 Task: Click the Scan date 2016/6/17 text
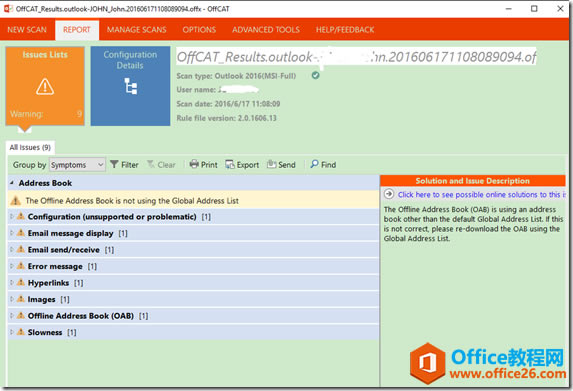click(228, 104)
